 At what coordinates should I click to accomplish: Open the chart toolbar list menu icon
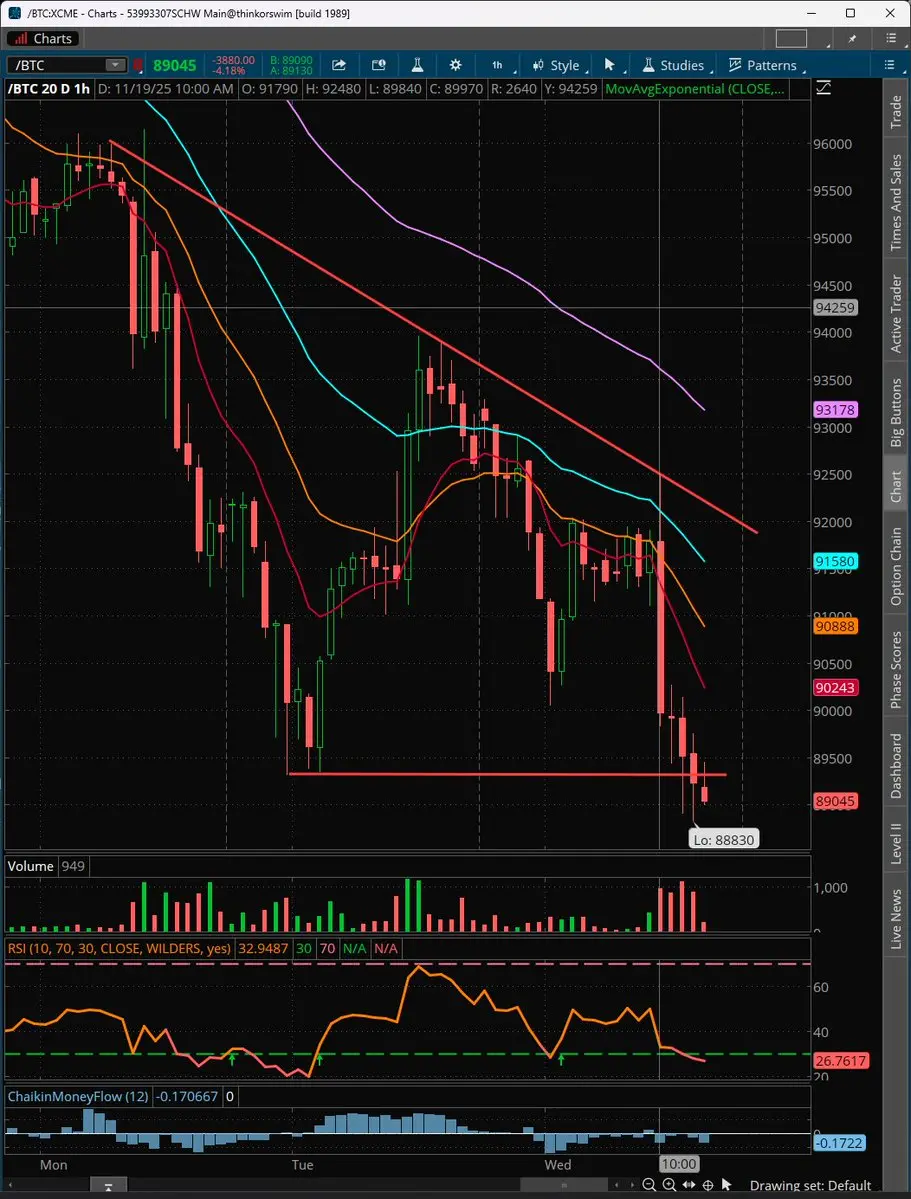coord(890,65)
